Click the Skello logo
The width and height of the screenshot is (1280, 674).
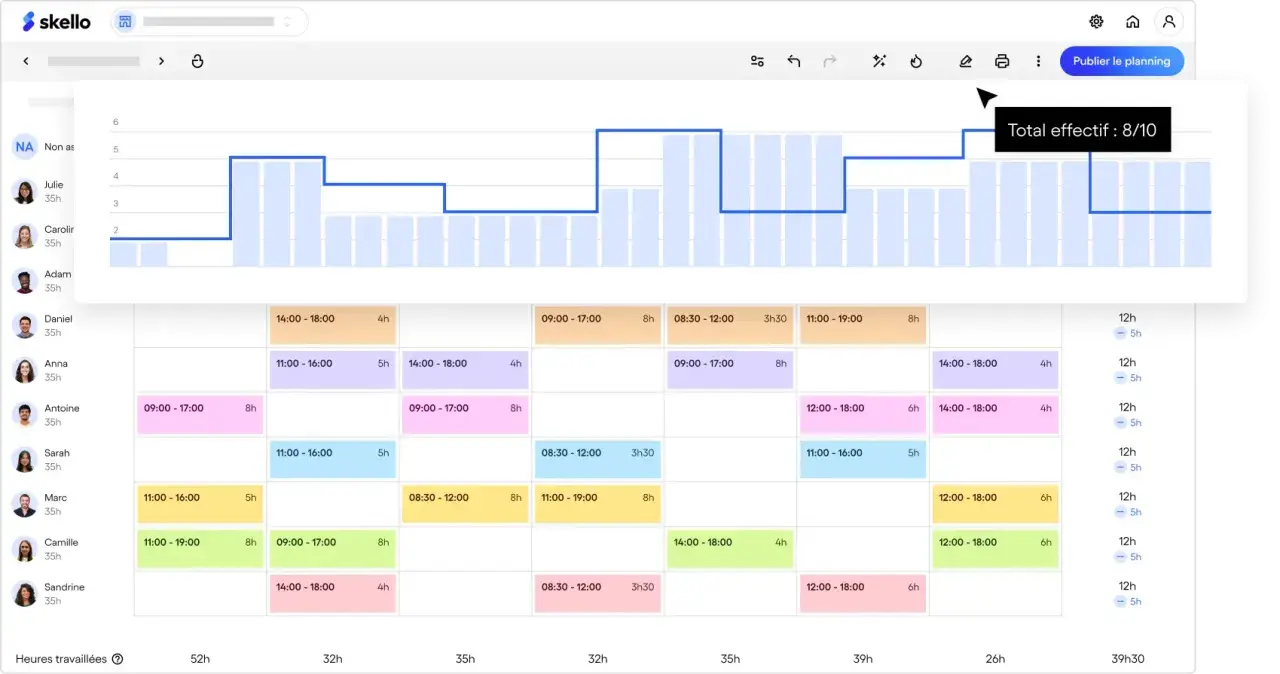56,21
